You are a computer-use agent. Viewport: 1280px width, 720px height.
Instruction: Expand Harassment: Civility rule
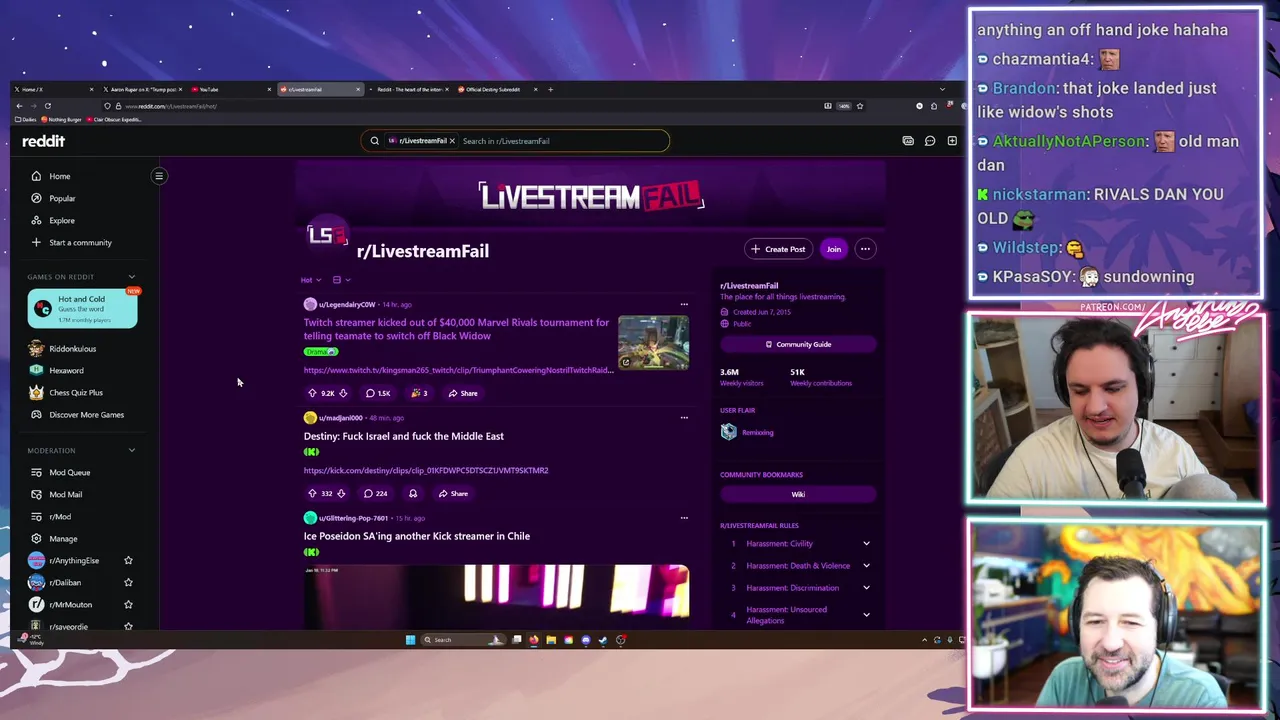(x=866, y=544)
